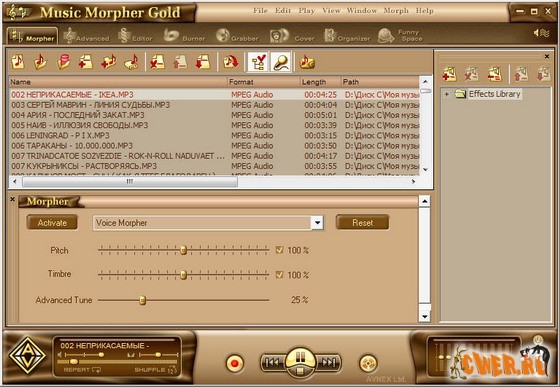Screen dimensions: 560x387
Task: Click move effect down icon in effects toolbar
Action: click(543, 74)
